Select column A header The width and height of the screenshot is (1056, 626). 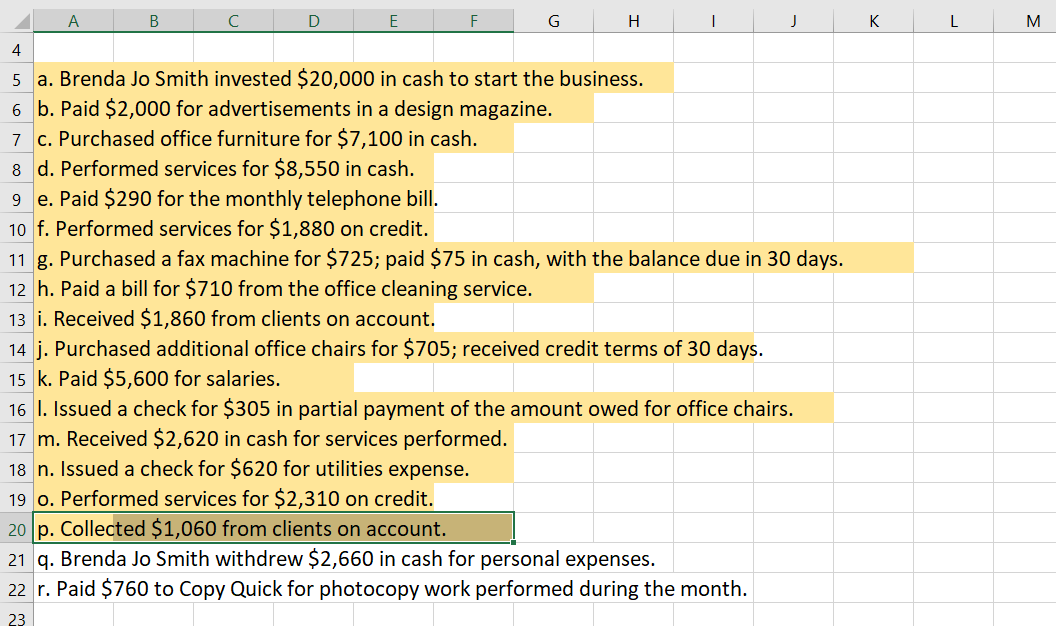(73, 18)
